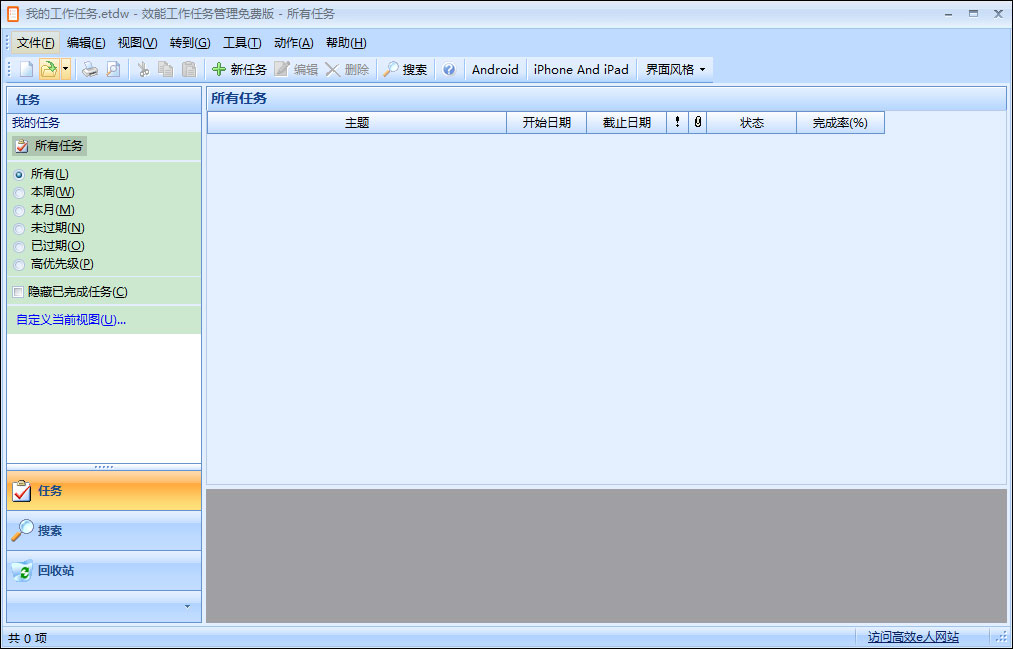Click the Paste clipboard icon
The image size is (1013, 649).
pyautogui.click(x=189, y=69)
